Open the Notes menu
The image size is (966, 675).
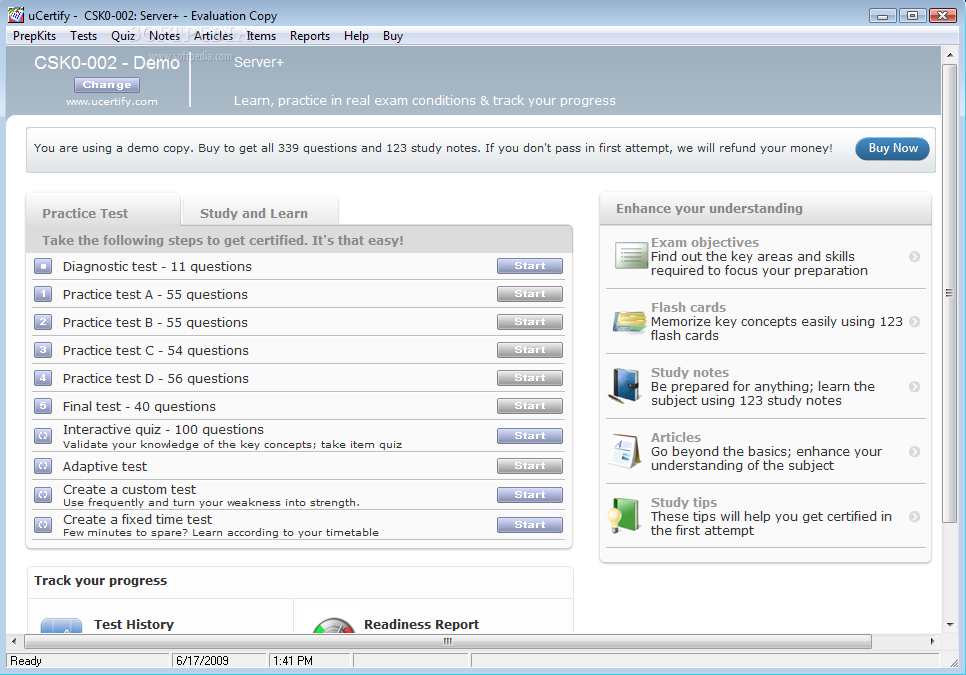pos(164,36)
